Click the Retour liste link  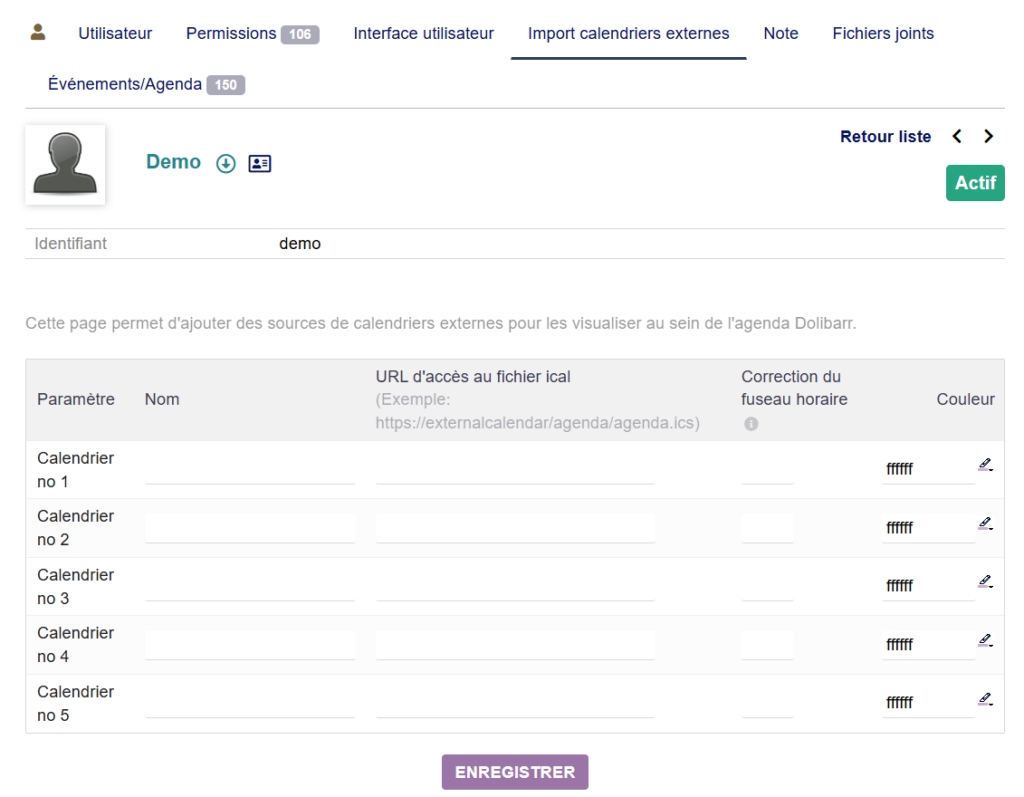[x=885, y=137]
